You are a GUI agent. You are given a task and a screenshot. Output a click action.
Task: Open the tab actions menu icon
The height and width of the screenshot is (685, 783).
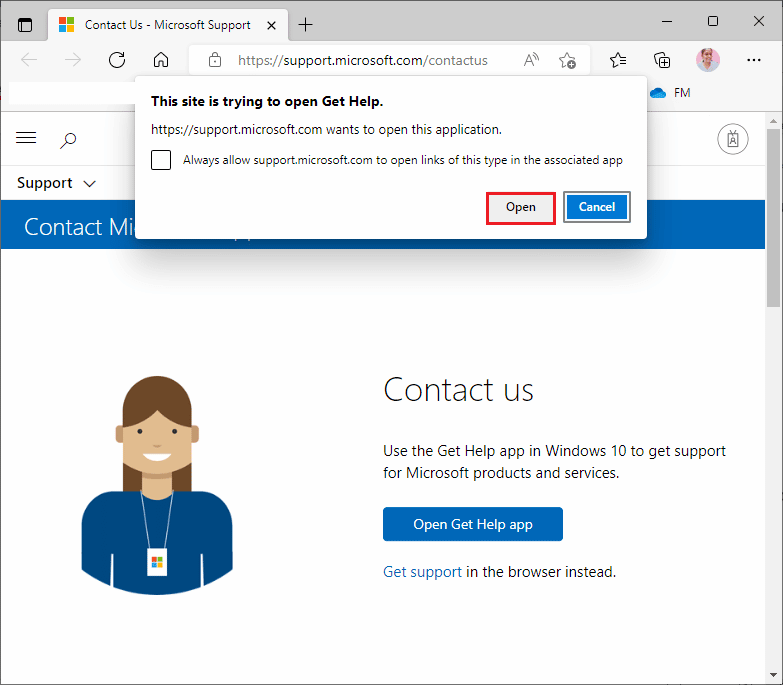[24, 24]
